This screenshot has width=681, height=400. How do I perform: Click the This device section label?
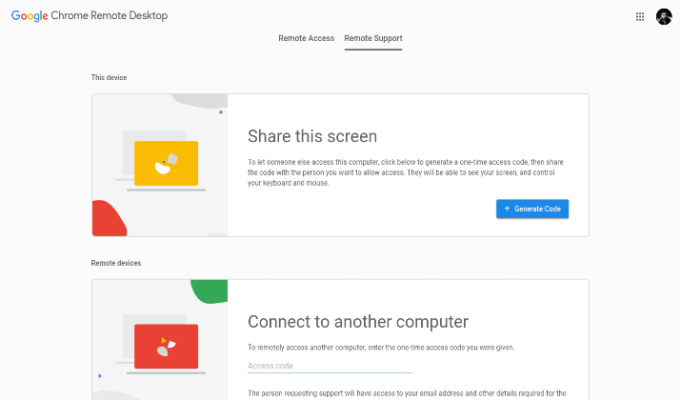click(x=109, y=78)
